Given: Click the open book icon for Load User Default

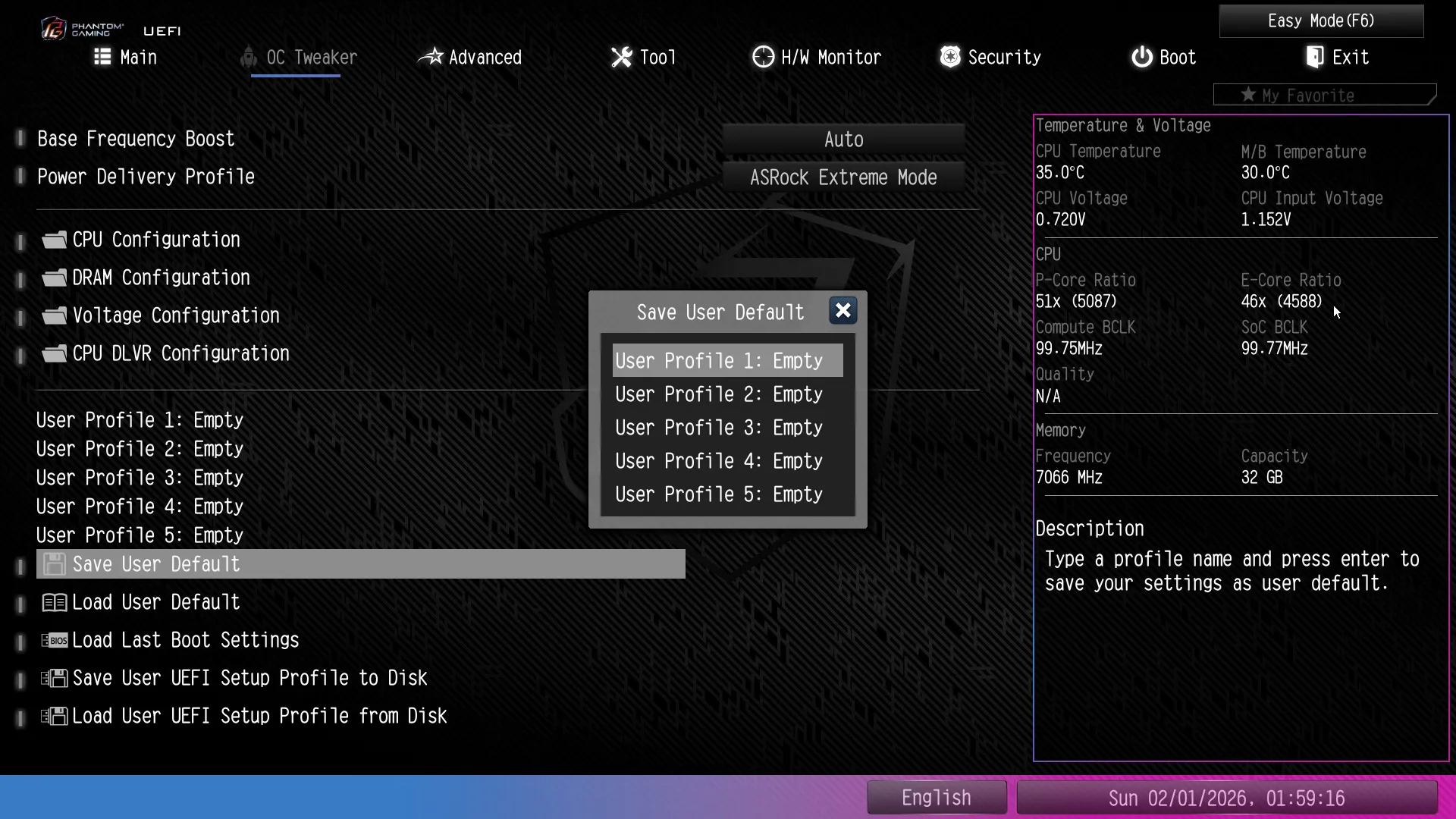Looking at the screenshot, I should (x=54, y=602).
